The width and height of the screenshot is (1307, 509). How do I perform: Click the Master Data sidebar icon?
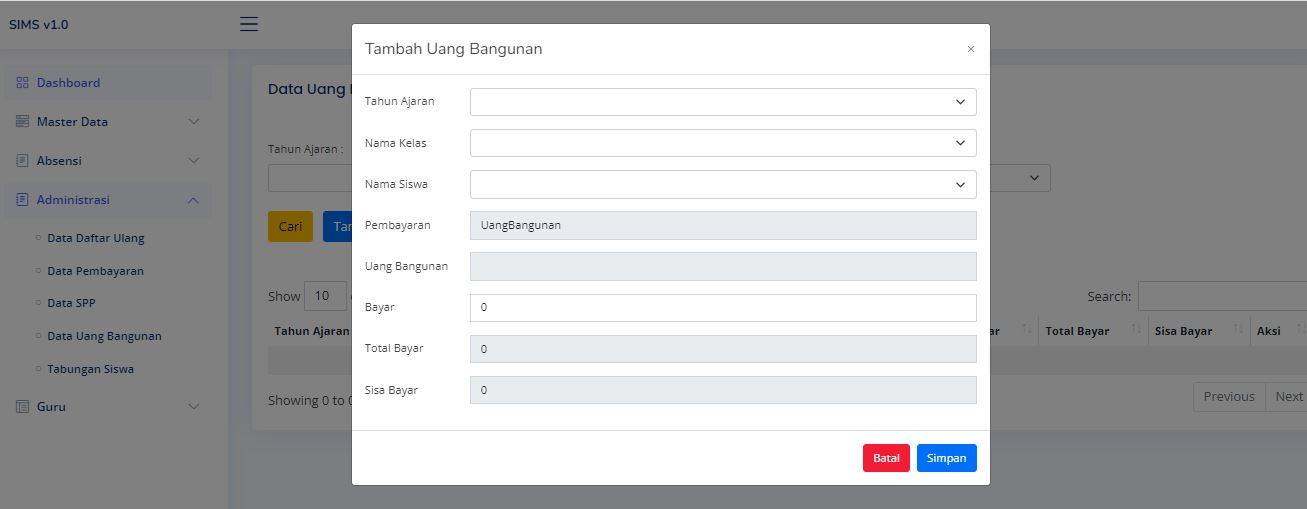coord(23,122)
